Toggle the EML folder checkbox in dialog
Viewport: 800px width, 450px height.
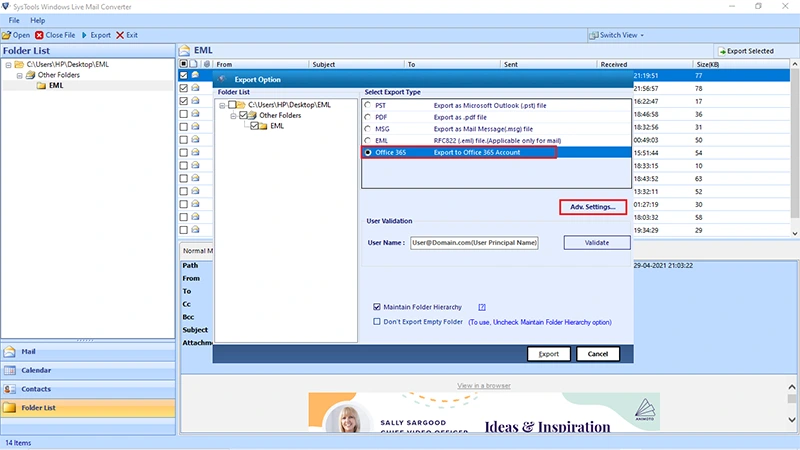click(254, 126)
